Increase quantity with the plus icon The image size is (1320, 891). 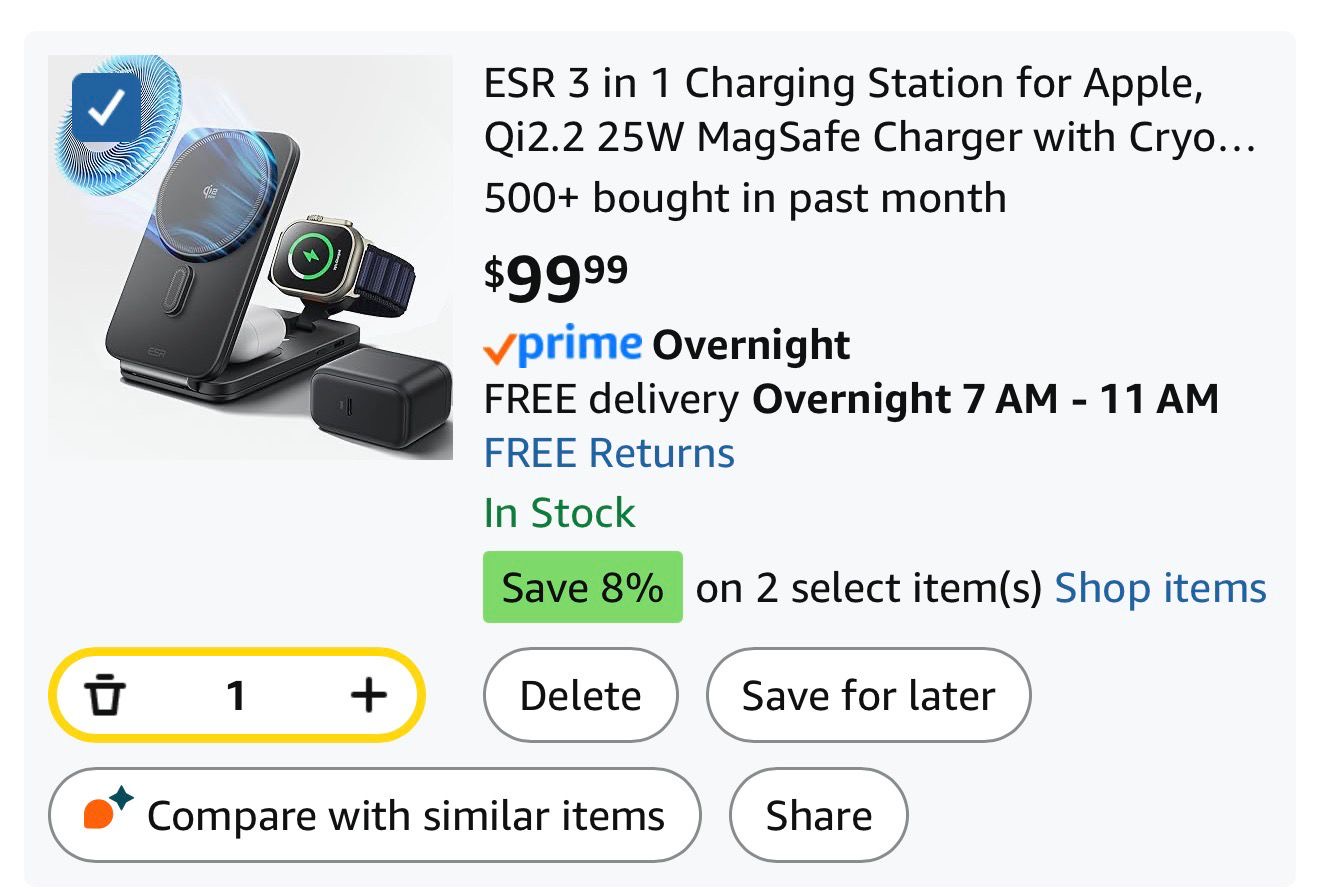point(369,695)
